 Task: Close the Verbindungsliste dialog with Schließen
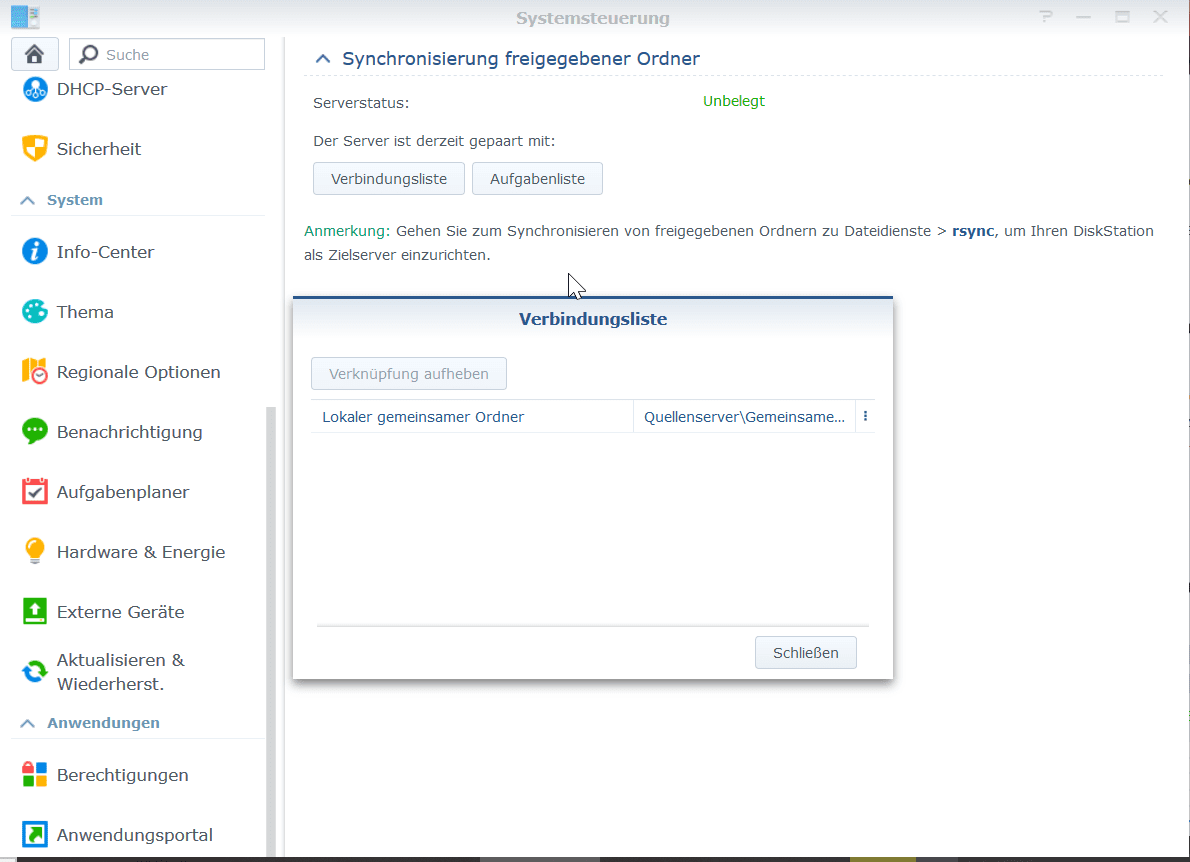click(x=805, y=653)
